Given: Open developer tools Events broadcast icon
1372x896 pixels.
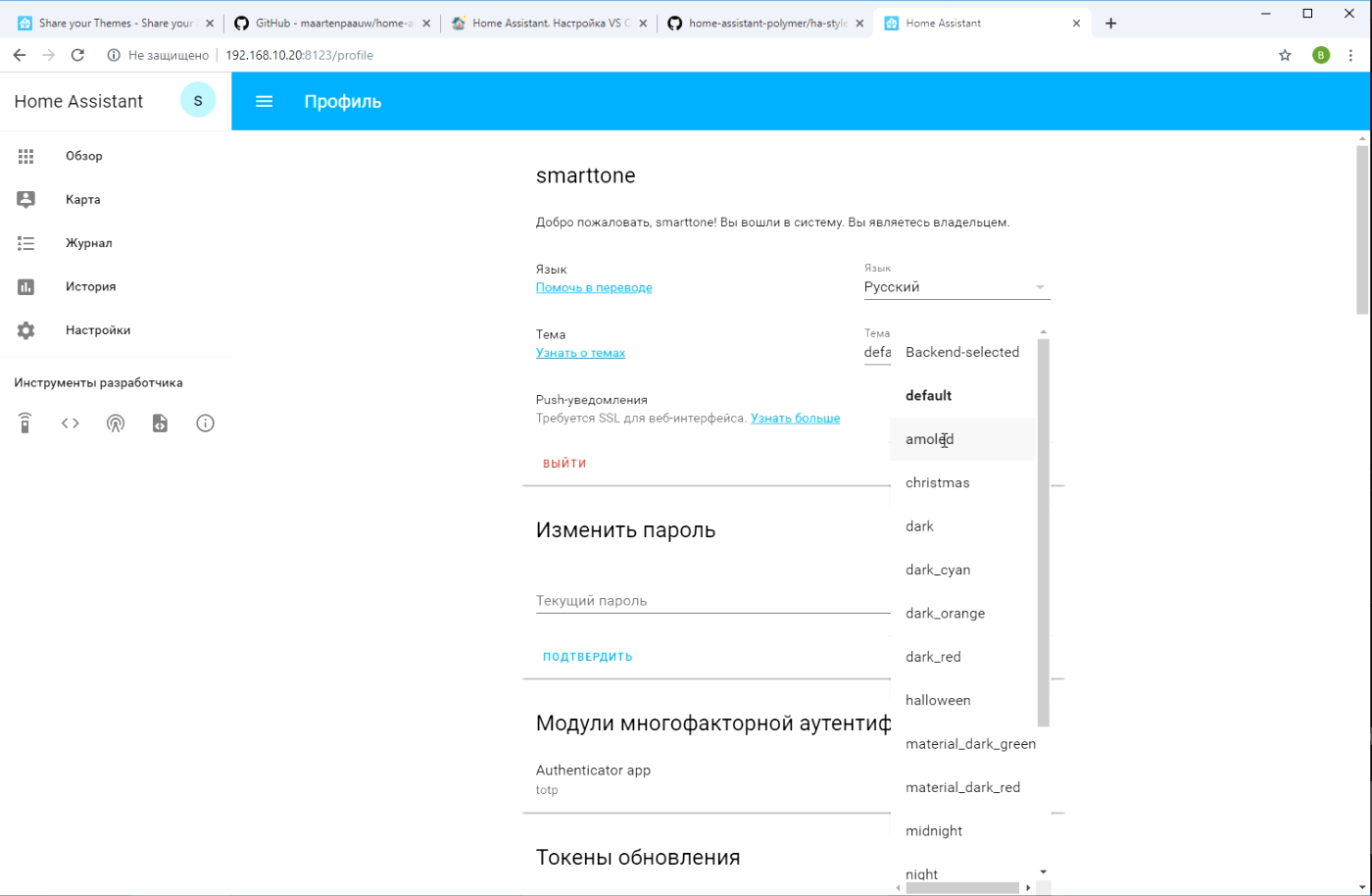Looking at the screenshot, I should point(116,423).
